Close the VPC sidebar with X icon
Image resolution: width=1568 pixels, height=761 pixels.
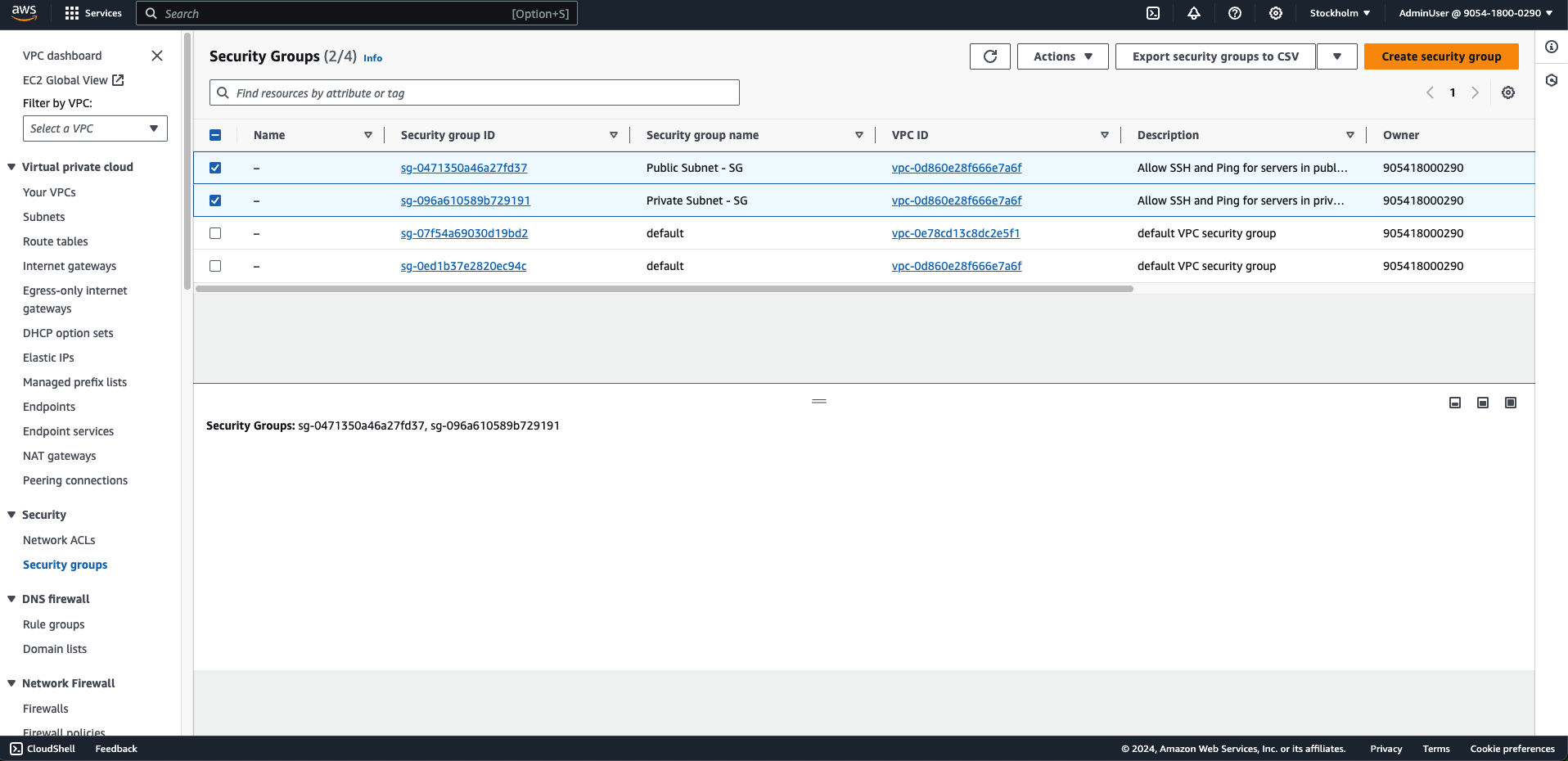click(x=157, y=56)
